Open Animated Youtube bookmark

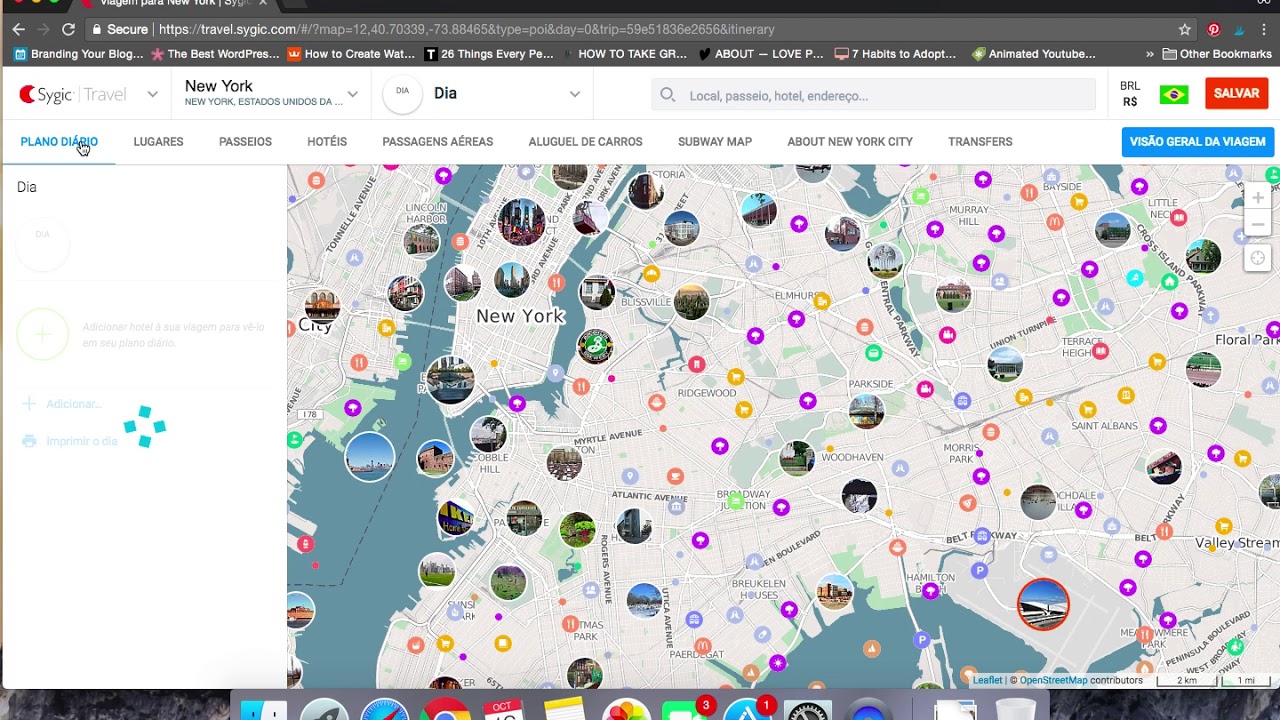(1033, 54)
